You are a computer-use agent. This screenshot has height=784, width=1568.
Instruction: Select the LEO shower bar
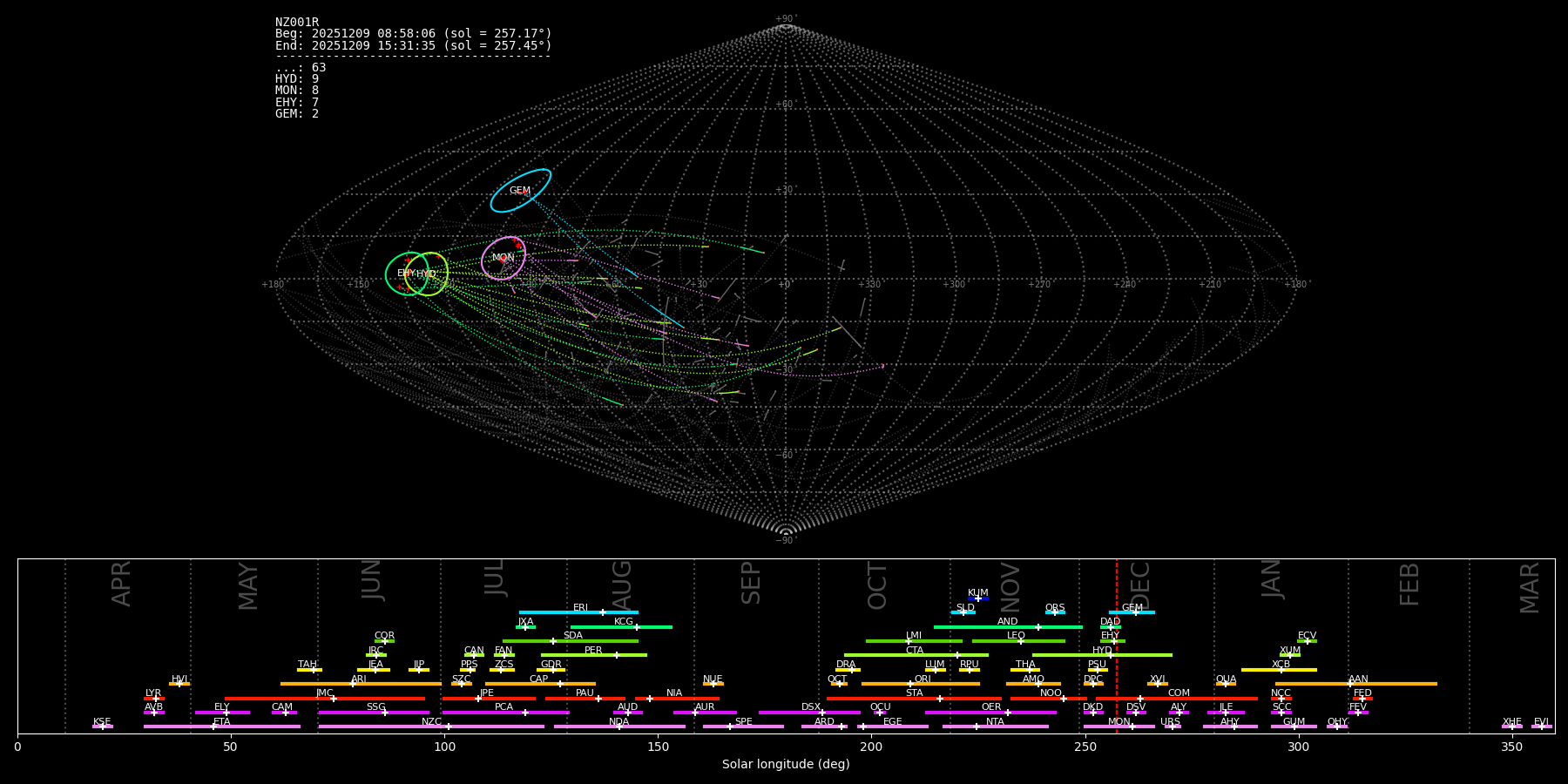coord(1018,641)
